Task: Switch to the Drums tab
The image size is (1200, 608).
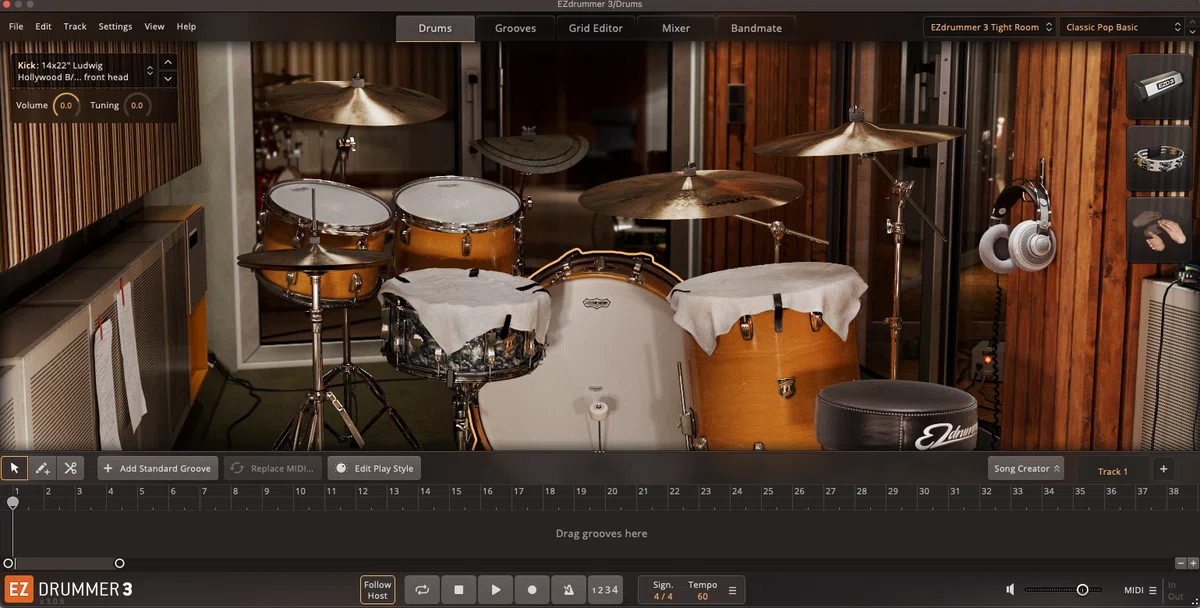Action: pyautogui.click(x=435, y=28)
